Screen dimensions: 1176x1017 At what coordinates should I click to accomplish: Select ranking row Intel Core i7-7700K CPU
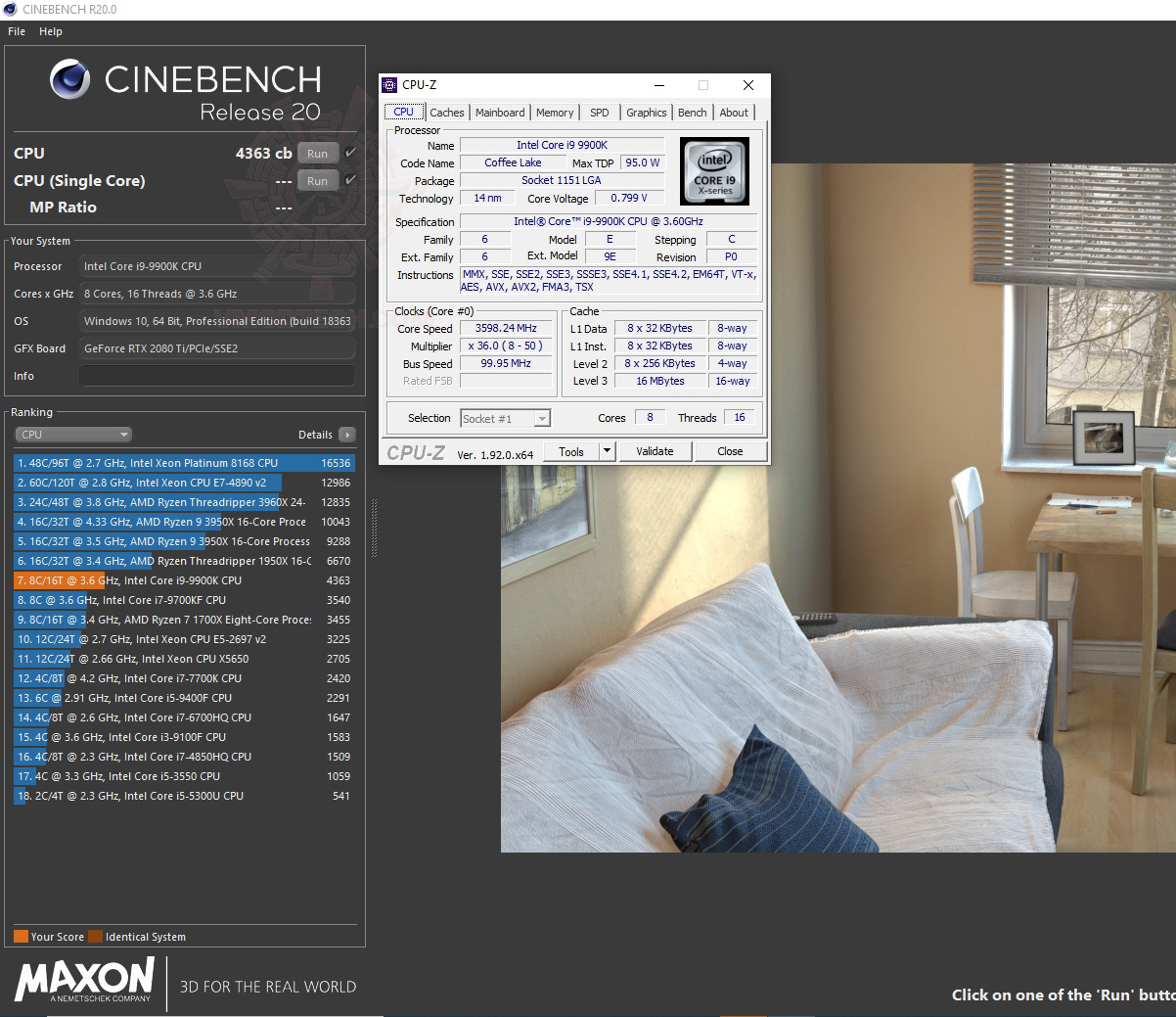[184, 678]
